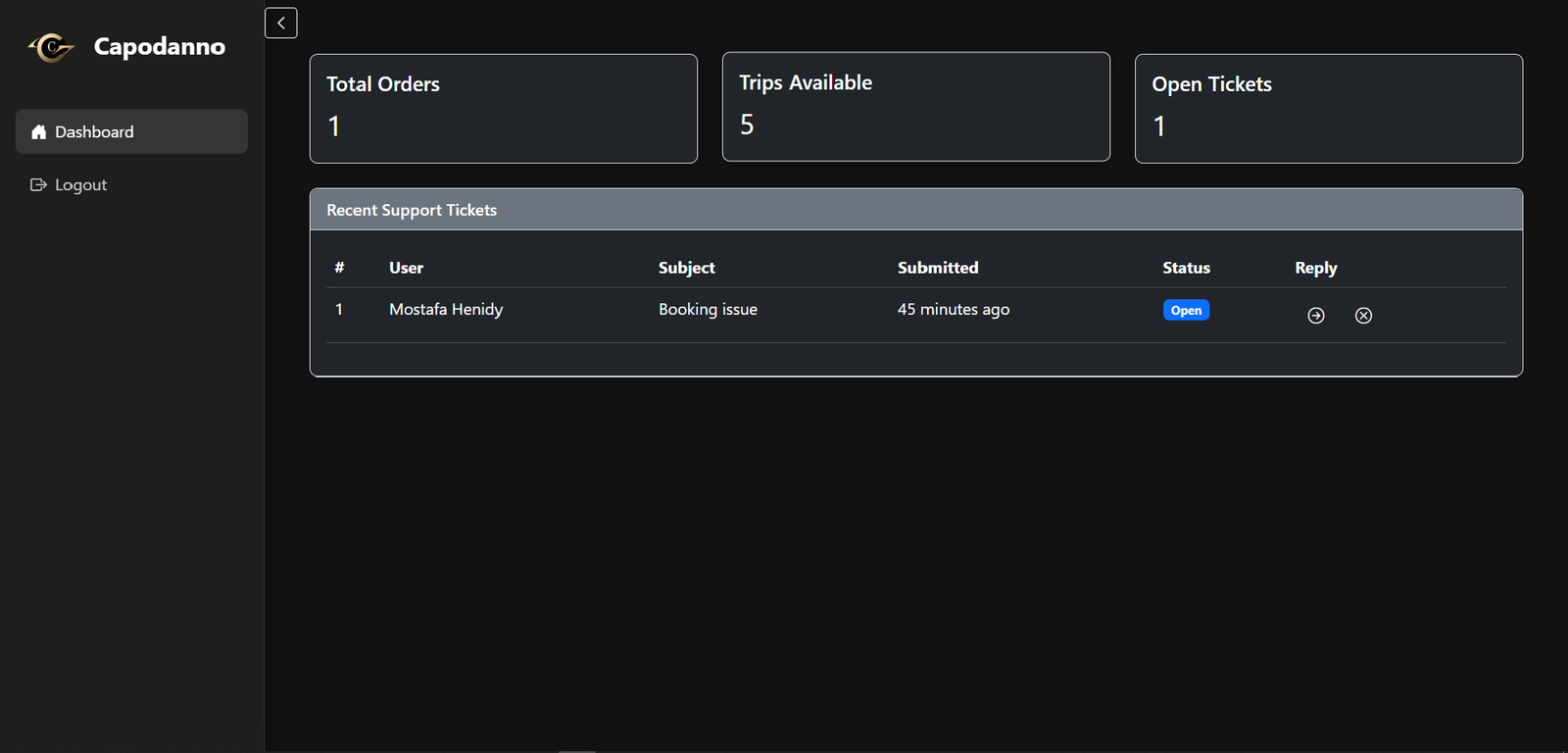Open the Dashboard menu item label
This screenshot has width=1568, height=753.
[94, 132]
